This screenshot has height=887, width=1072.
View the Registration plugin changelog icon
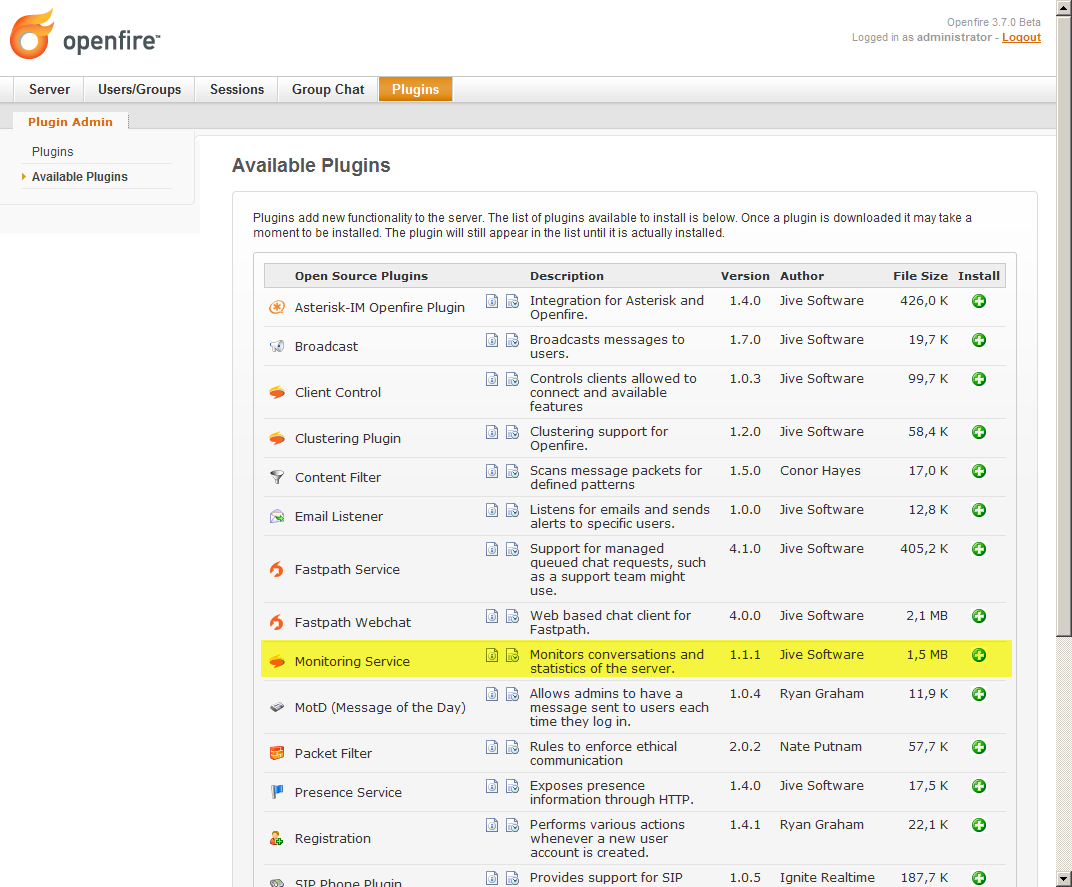pos(512,825)
